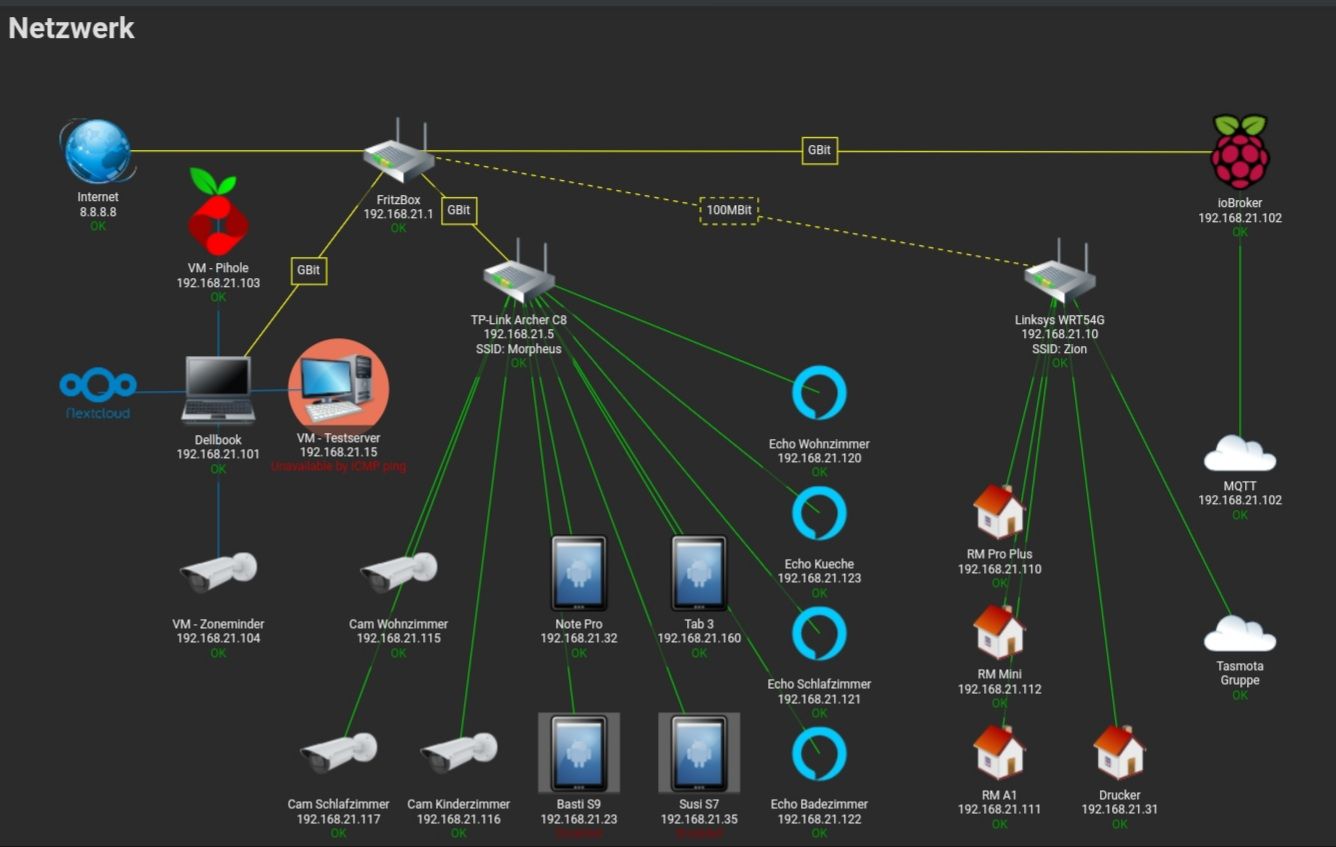Click Echo Wohnzimmer IP 192.168.21.120
The height and width of the screenshot is (847, 1336).
click(x=819, y=458)
